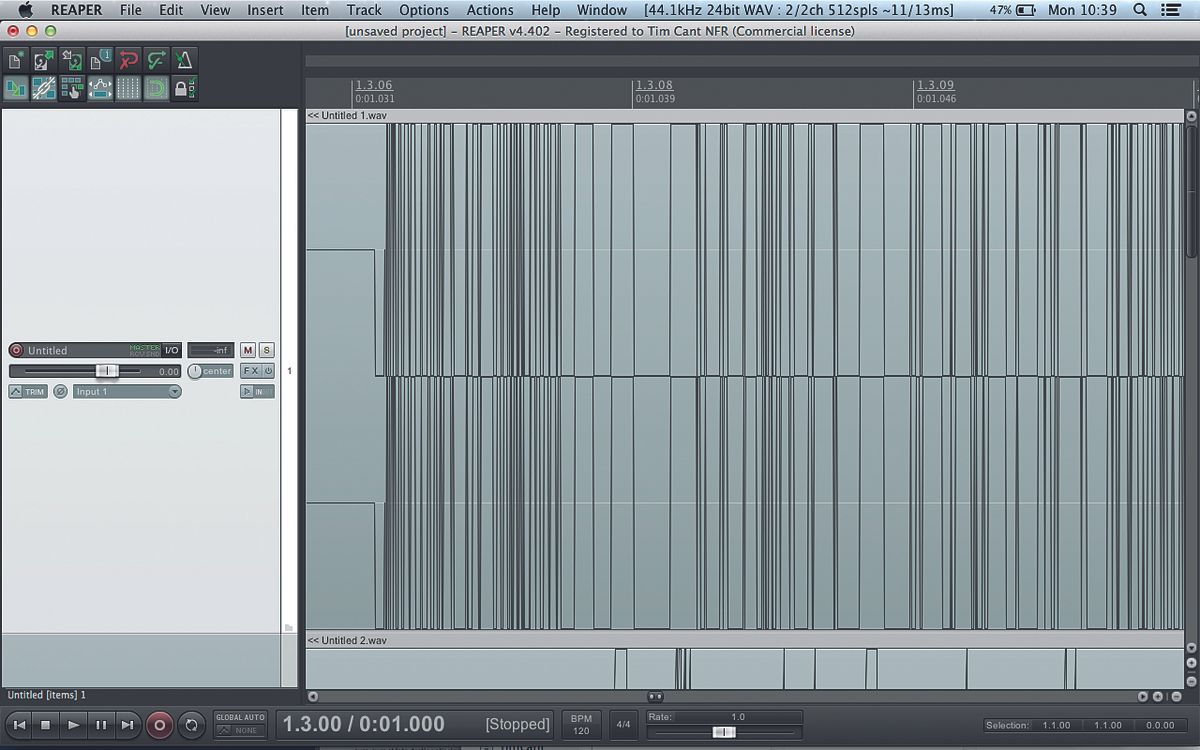
Task: Open a project using the toolbar icon
Action: tap(43, 60)
